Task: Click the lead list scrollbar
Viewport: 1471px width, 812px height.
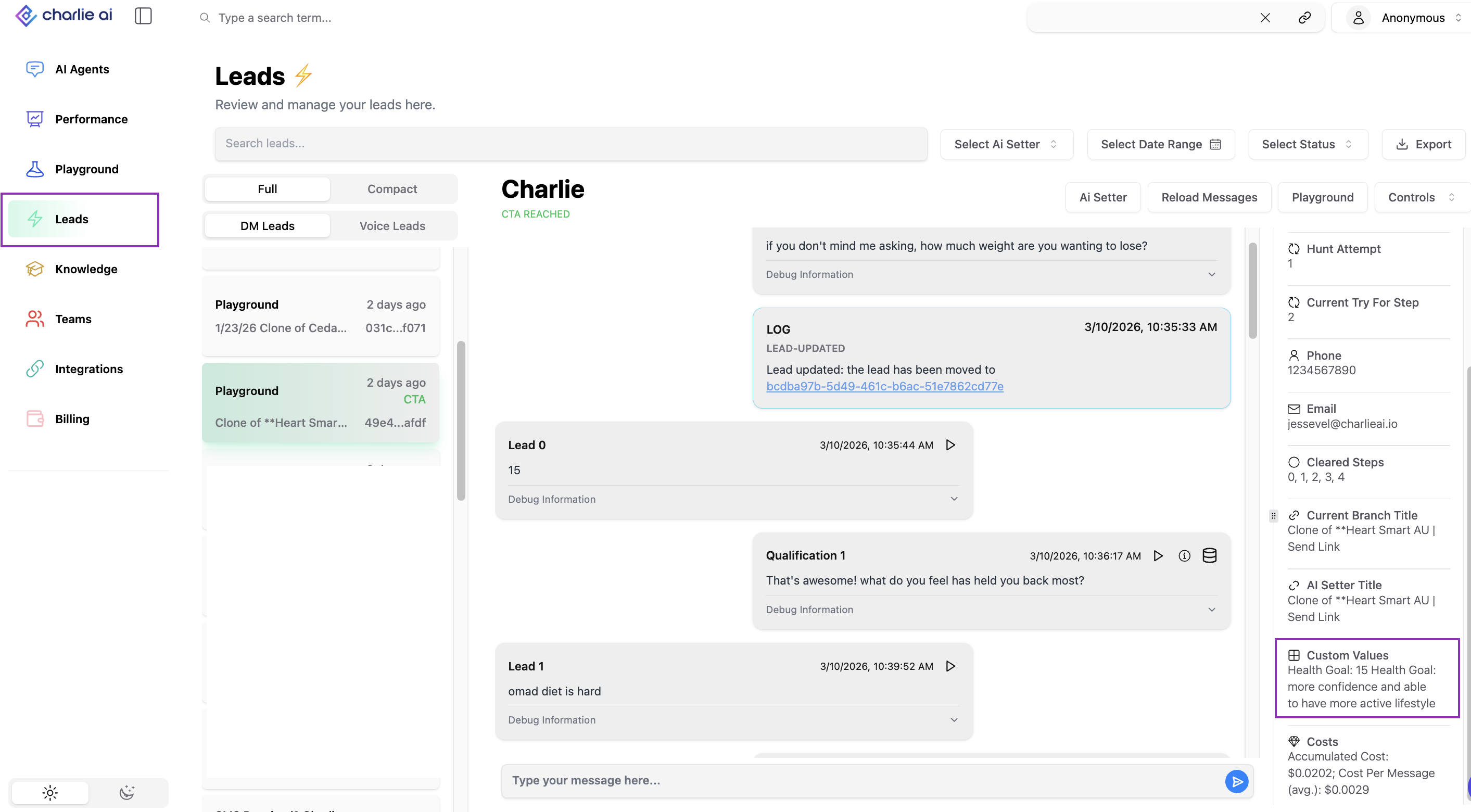Action: [x=461, y=421]
